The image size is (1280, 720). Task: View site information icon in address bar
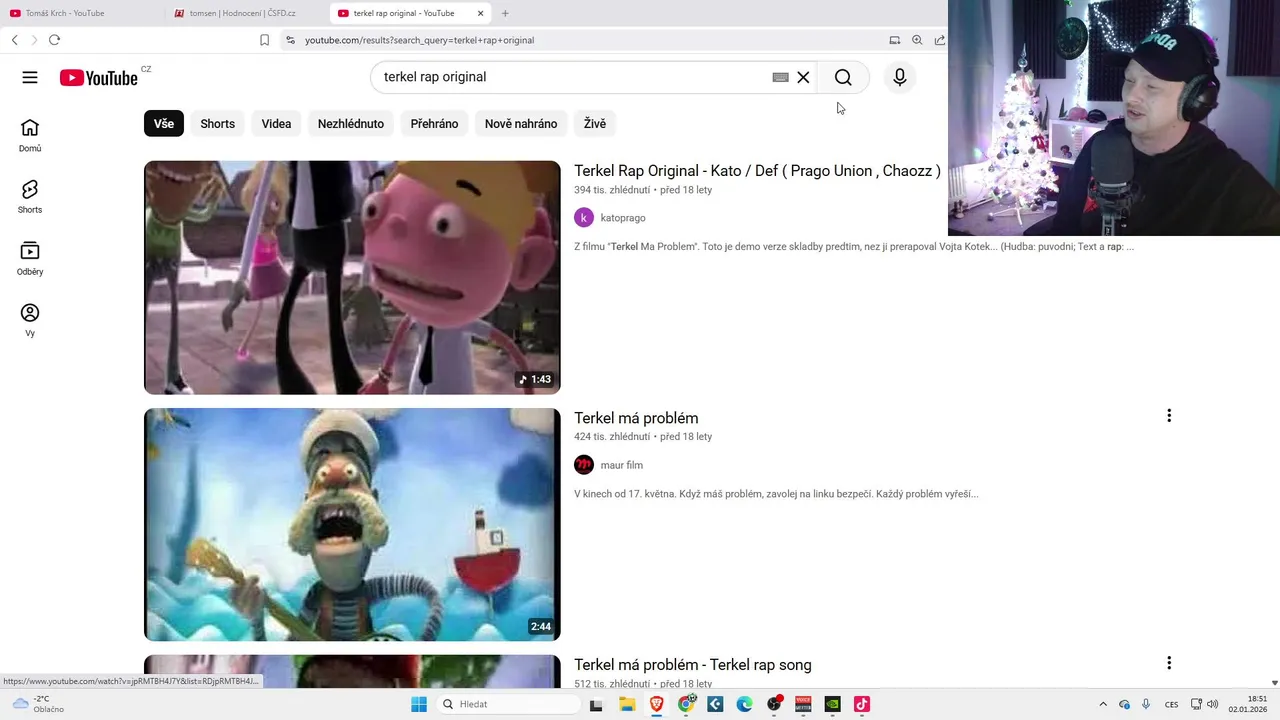tap(290, 40)
